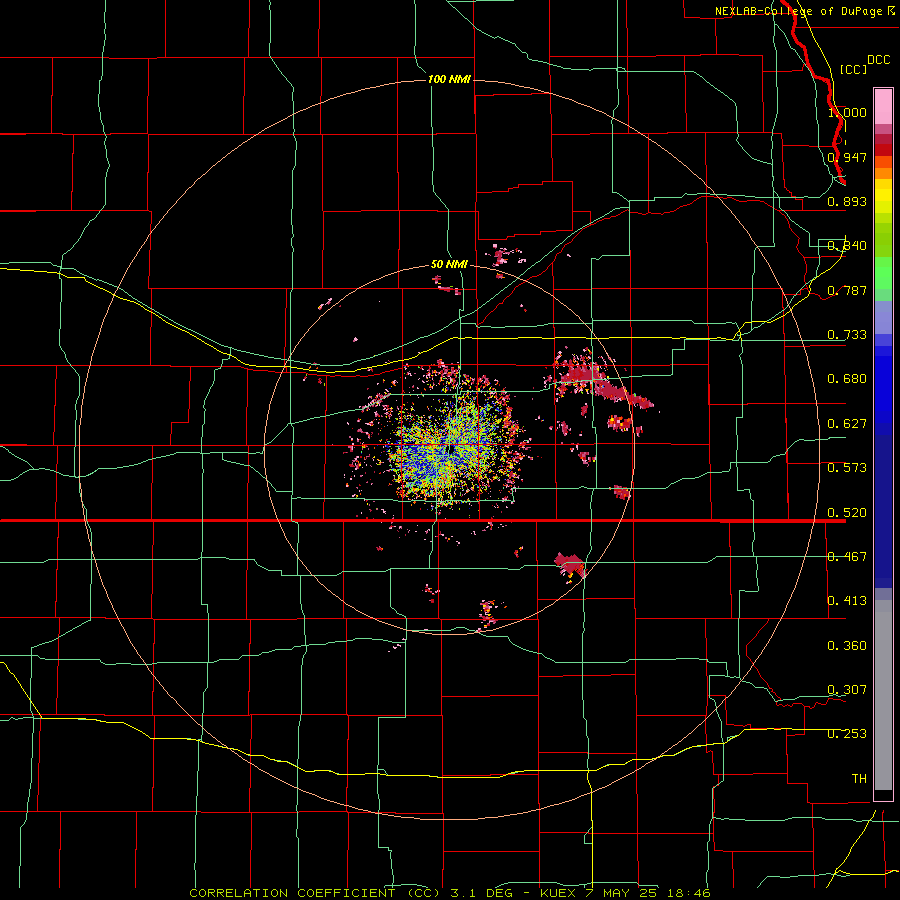The image size is (900, 900).
Task: Pick the bright green color bar segment
Action: tap(883, 273)
